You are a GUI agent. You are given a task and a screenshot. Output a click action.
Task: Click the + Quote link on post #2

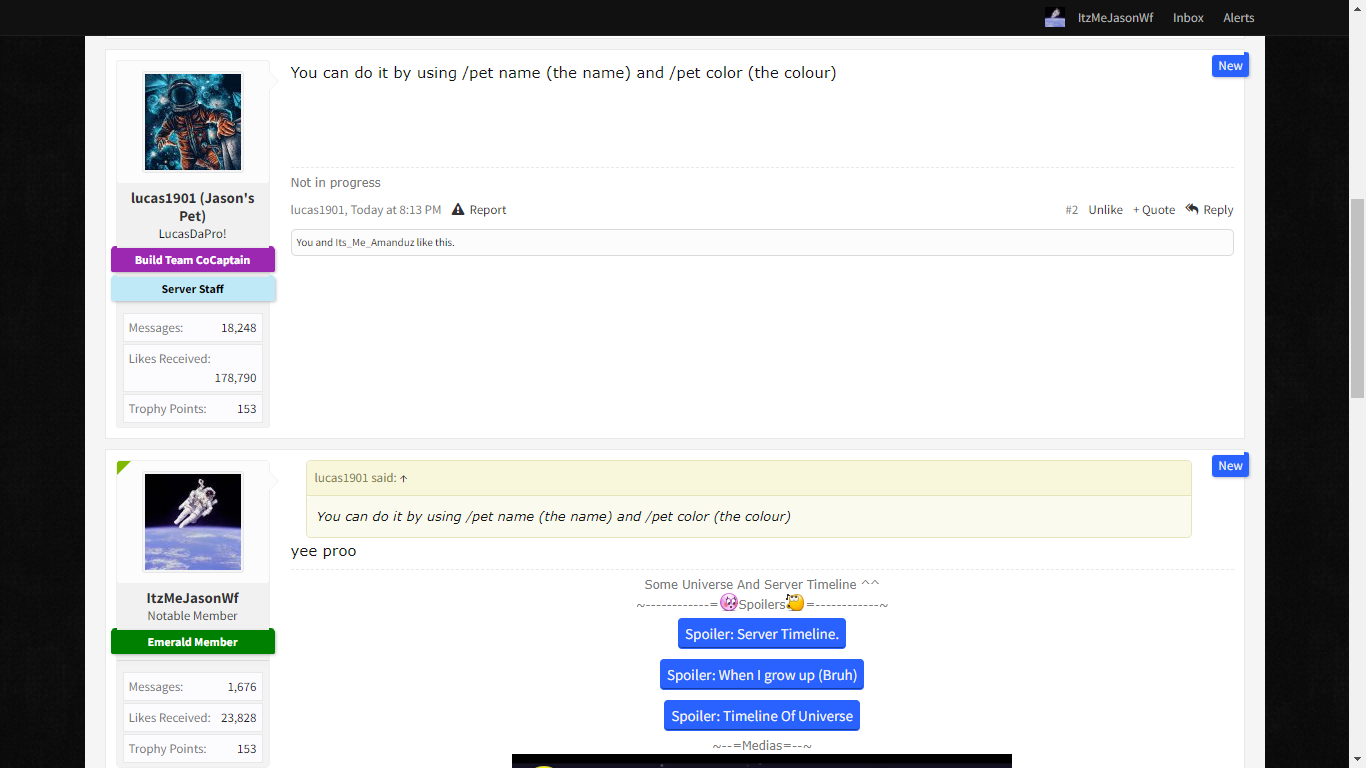pos(1154,210)
